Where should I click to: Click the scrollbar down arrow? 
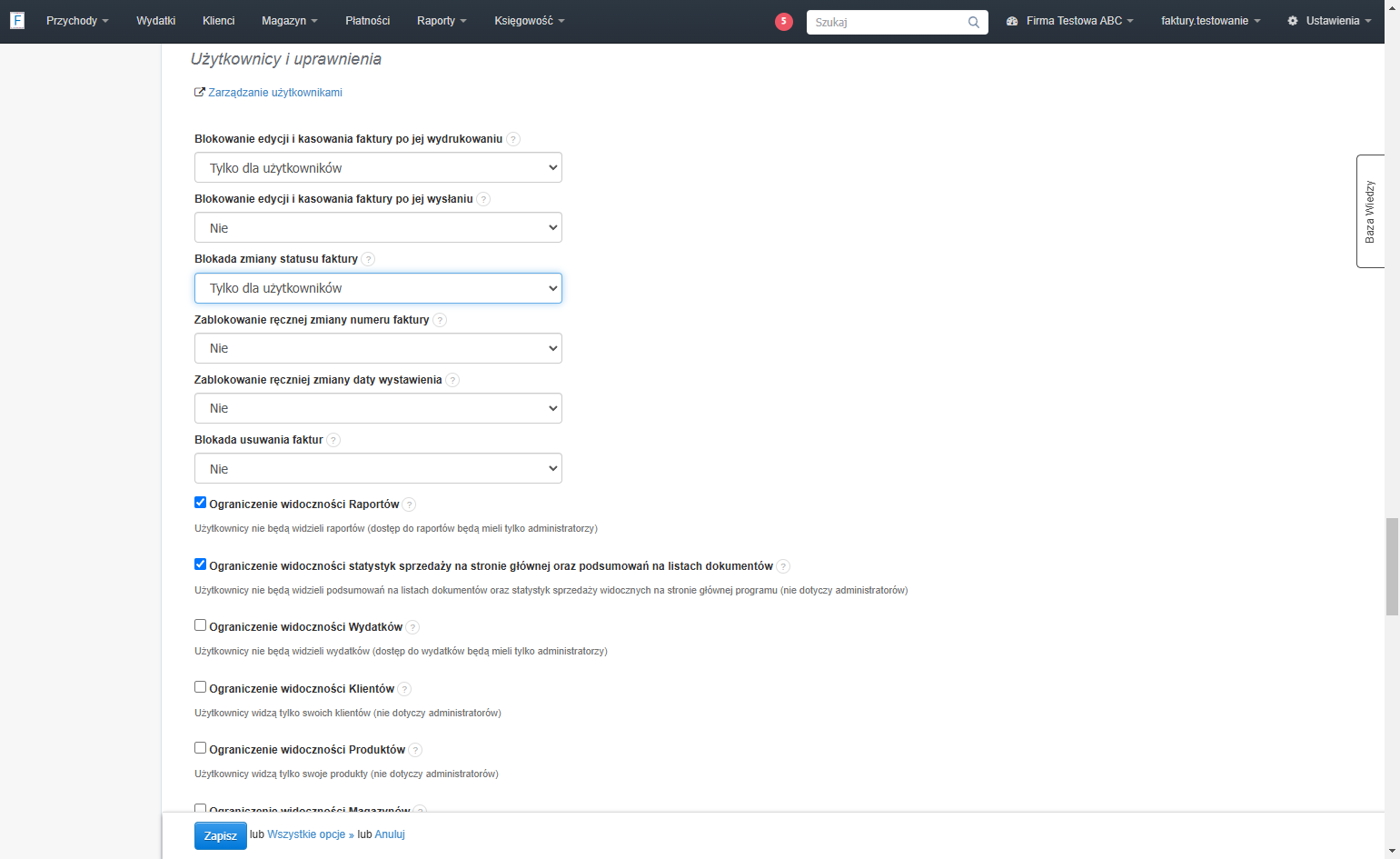1392,851
